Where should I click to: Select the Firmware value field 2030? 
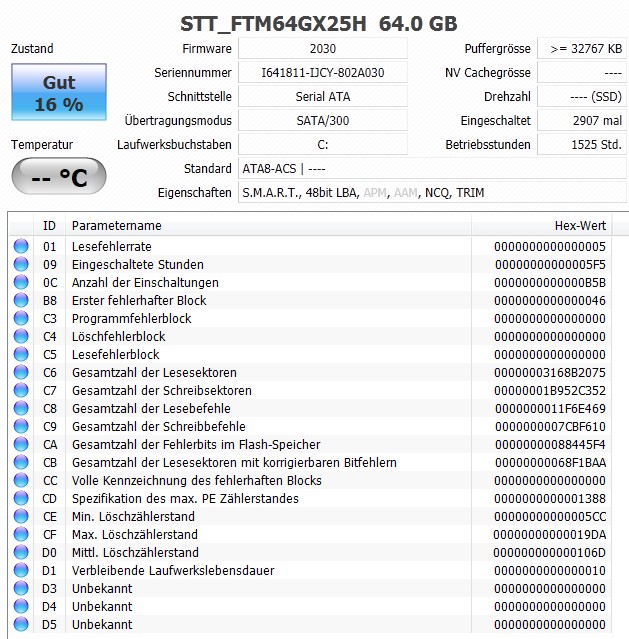tap(322, 48)
